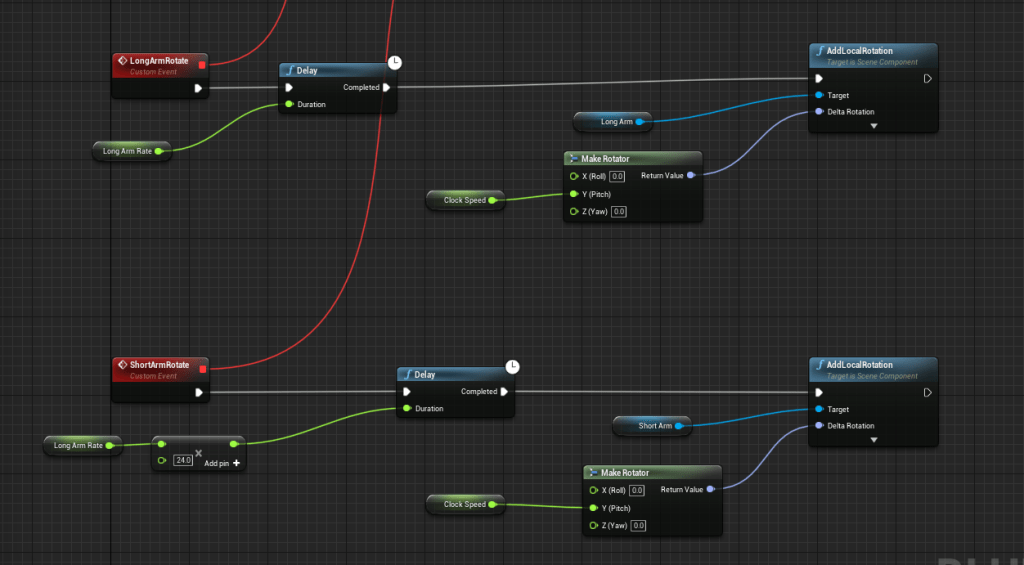
Task: Expand the AddLocalRotation node targeting Short Arm
Action: 873,440
